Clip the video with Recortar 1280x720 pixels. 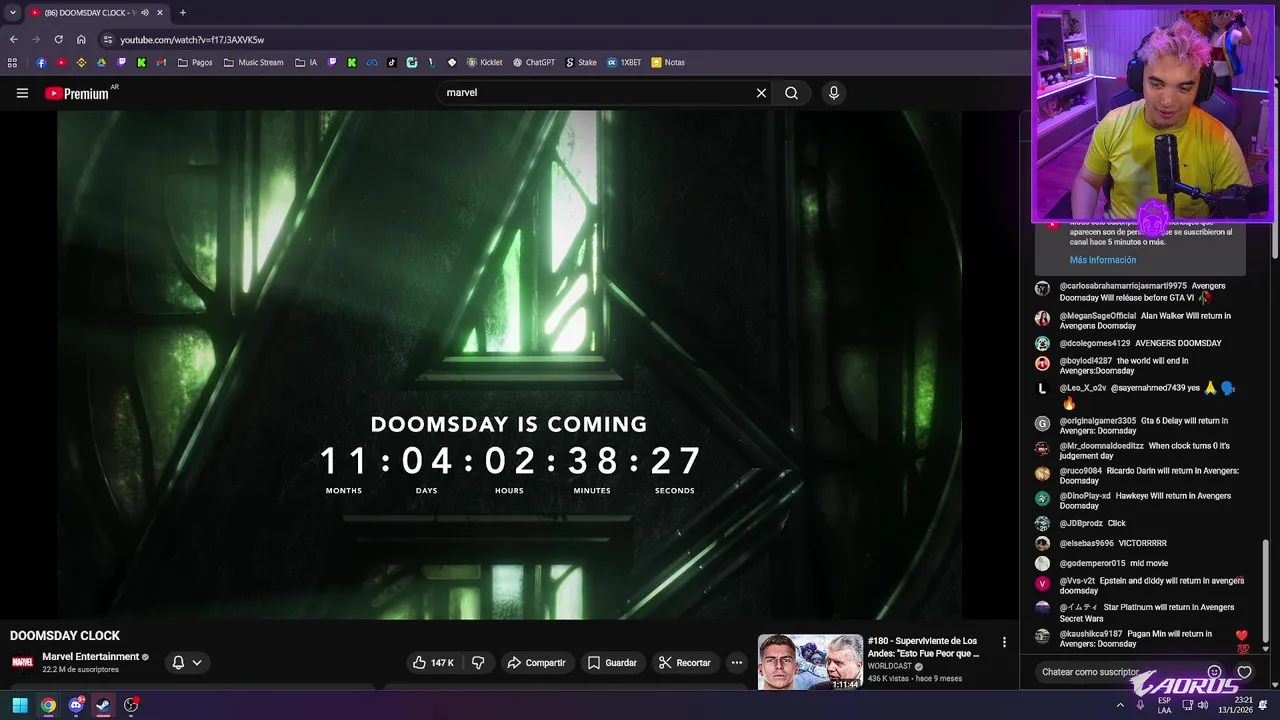[x=685, y=663]
